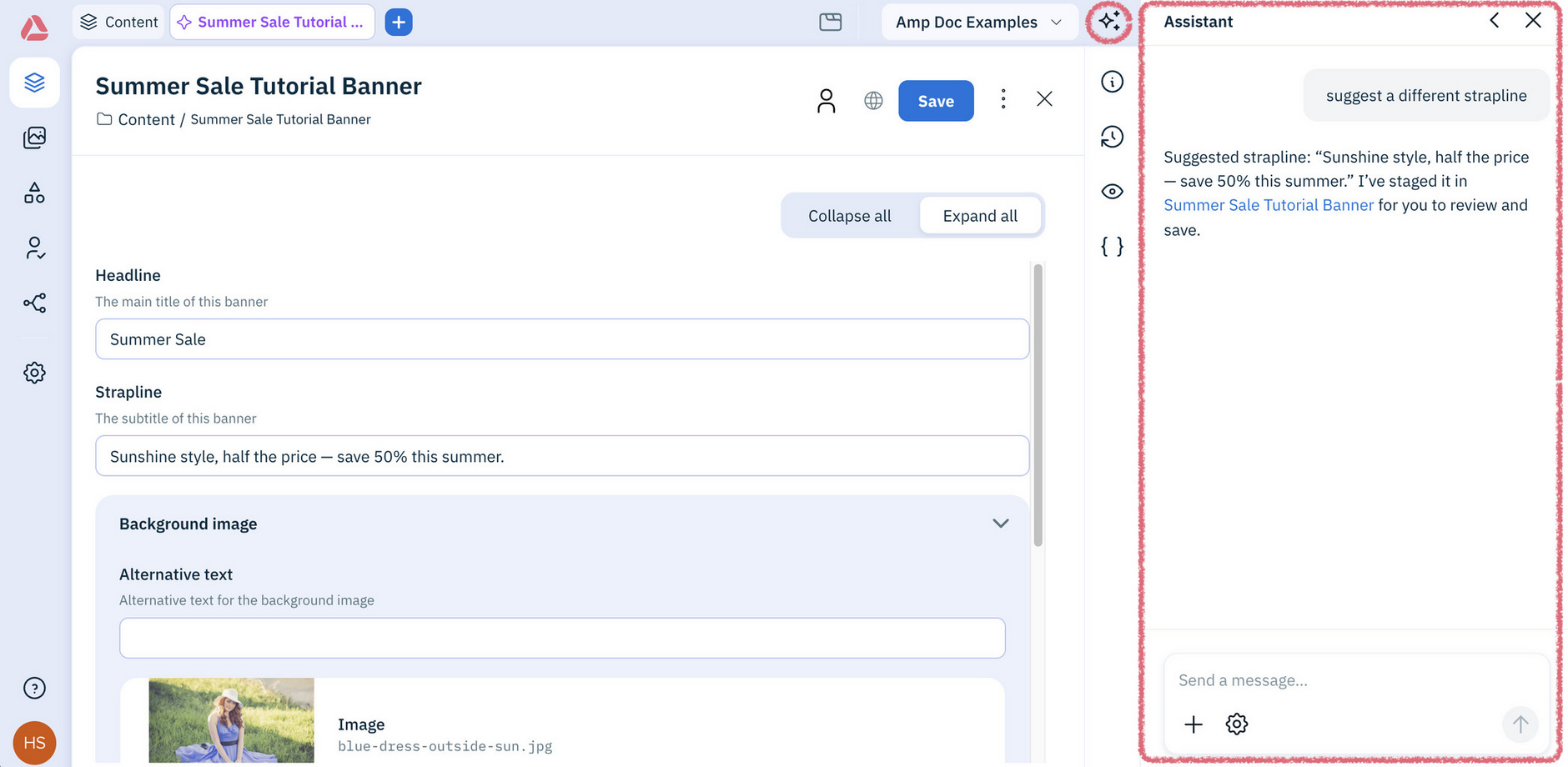Open the Amp Doc Examples hub dropdown
Image resolution: width=1568 pixels, height=767 pixels.
[x=979, y=23]
